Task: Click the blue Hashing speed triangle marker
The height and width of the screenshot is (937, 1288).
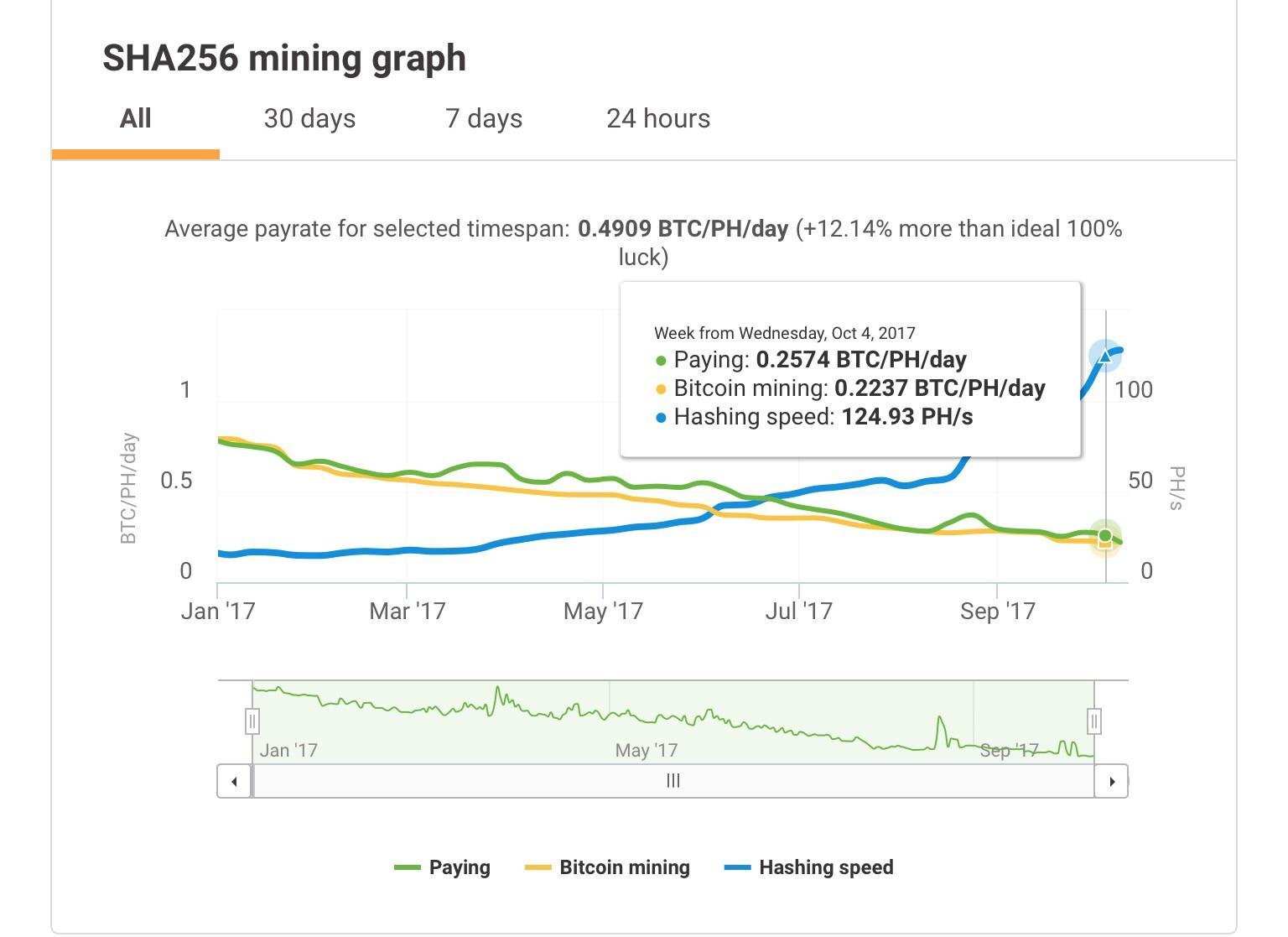Action: 1105,357
